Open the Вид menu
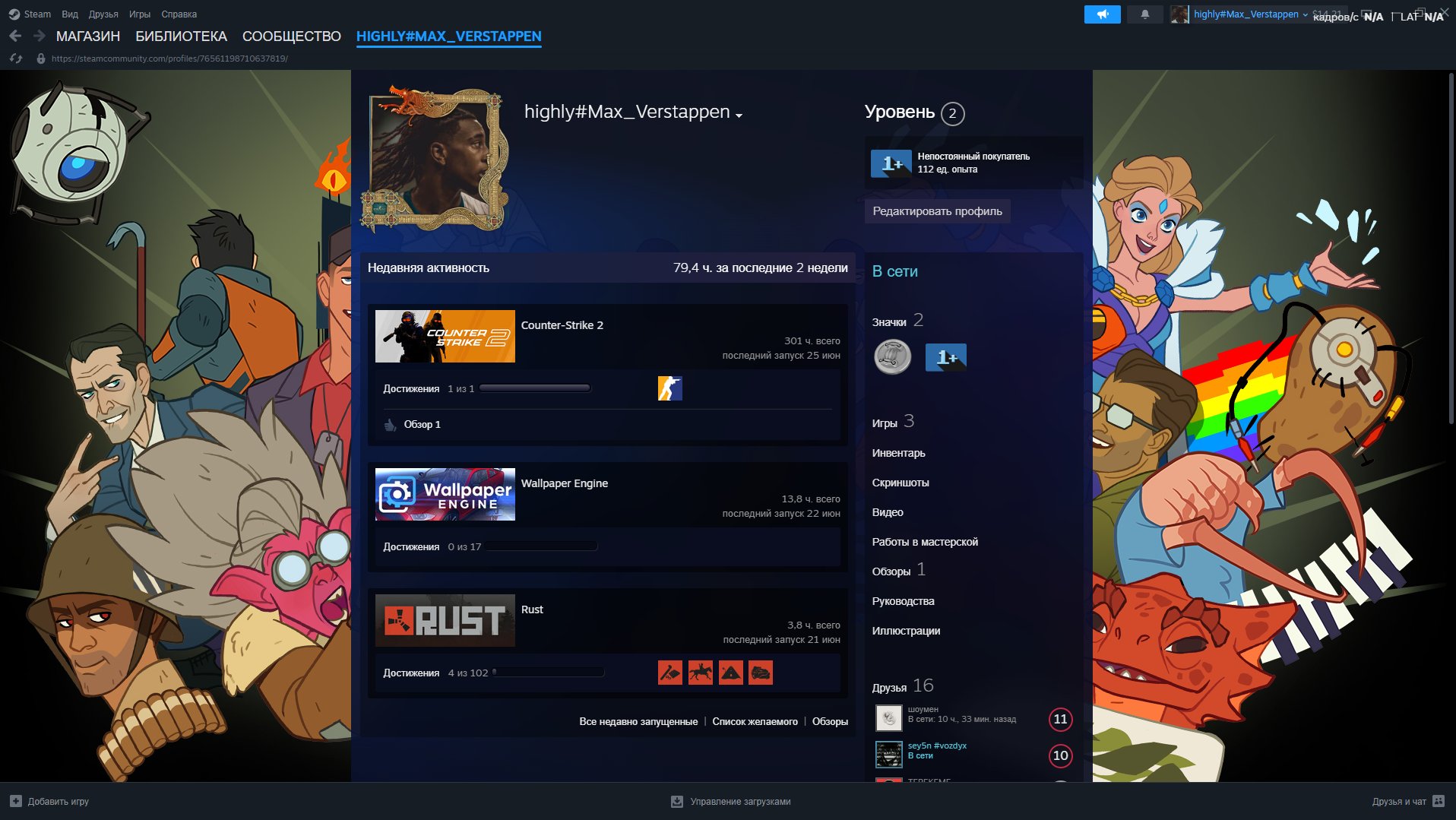The image size is (1456, 820). [x=70, y=14]
